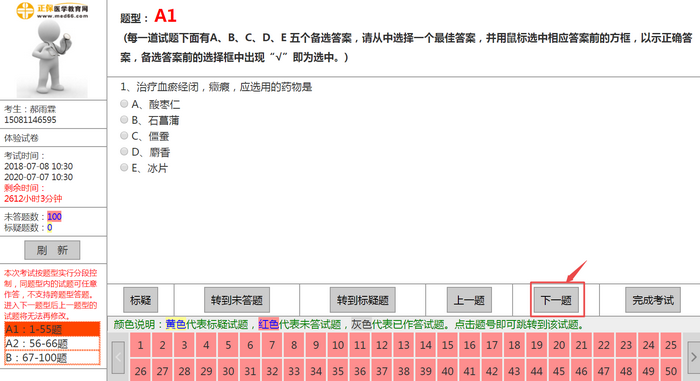This screenshot has width=700, height=381.
Task: Jump to question number 42
Action: [x=492, y=371]
